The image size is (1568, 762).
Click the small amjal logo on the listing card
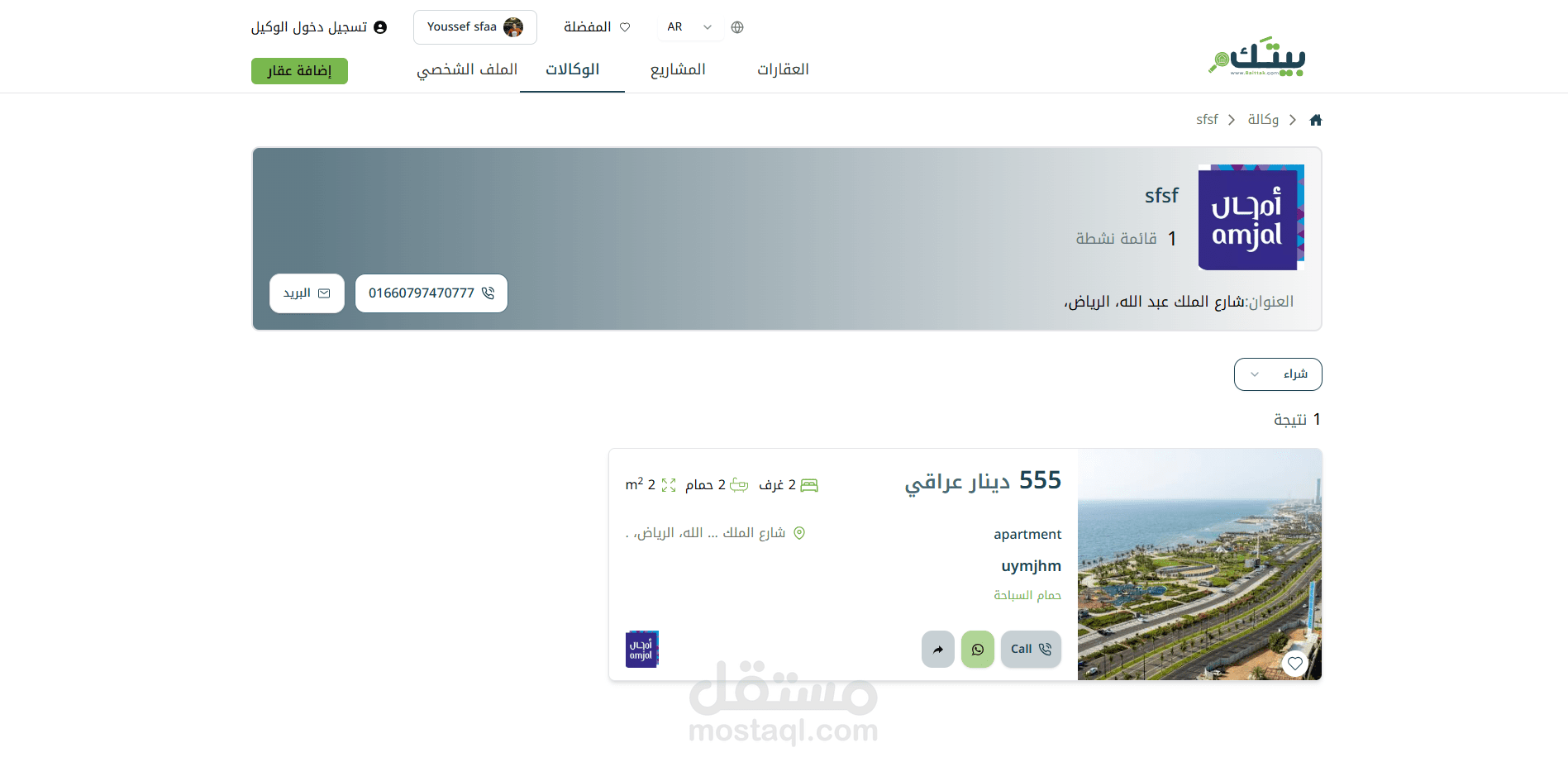(x=642, y=650)
